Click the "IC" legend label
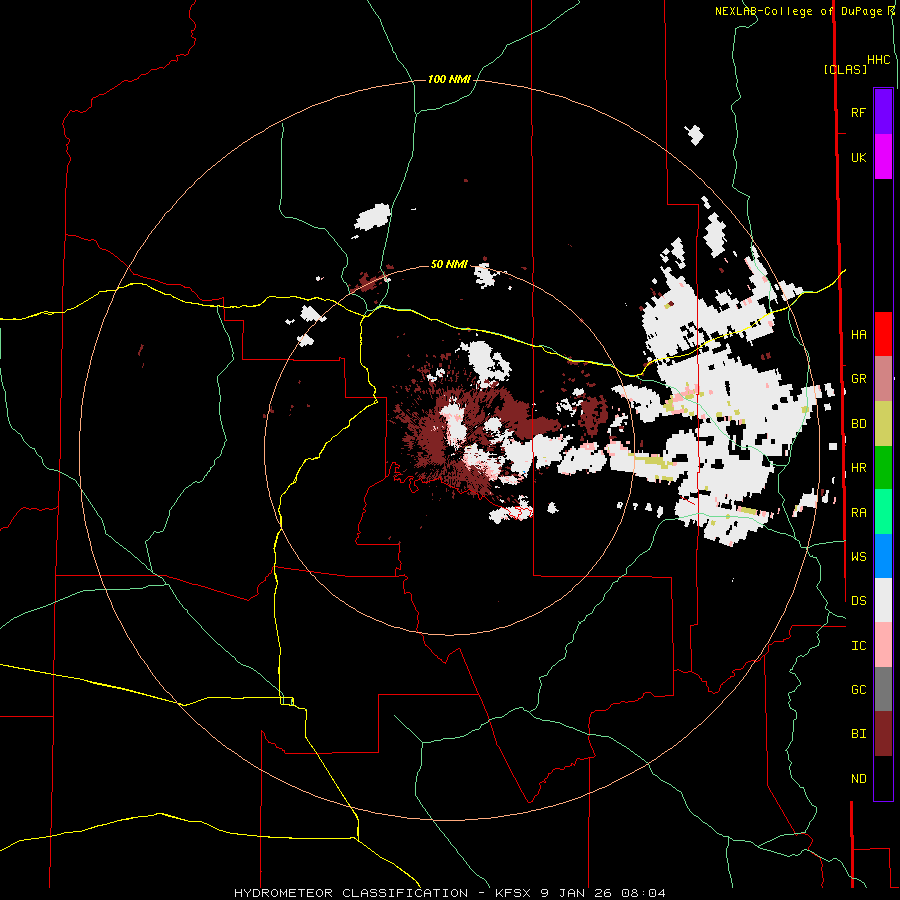The width and height of the screenshot is (900, 900). pos(858,646)
